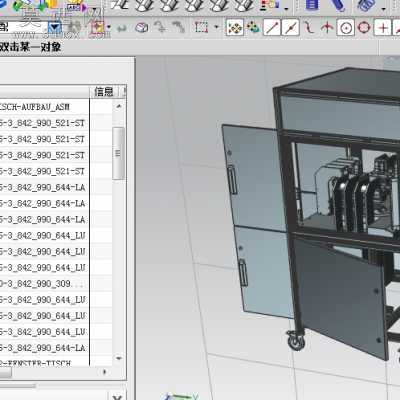Toggle the Control Point snap option

click(309, 27)
